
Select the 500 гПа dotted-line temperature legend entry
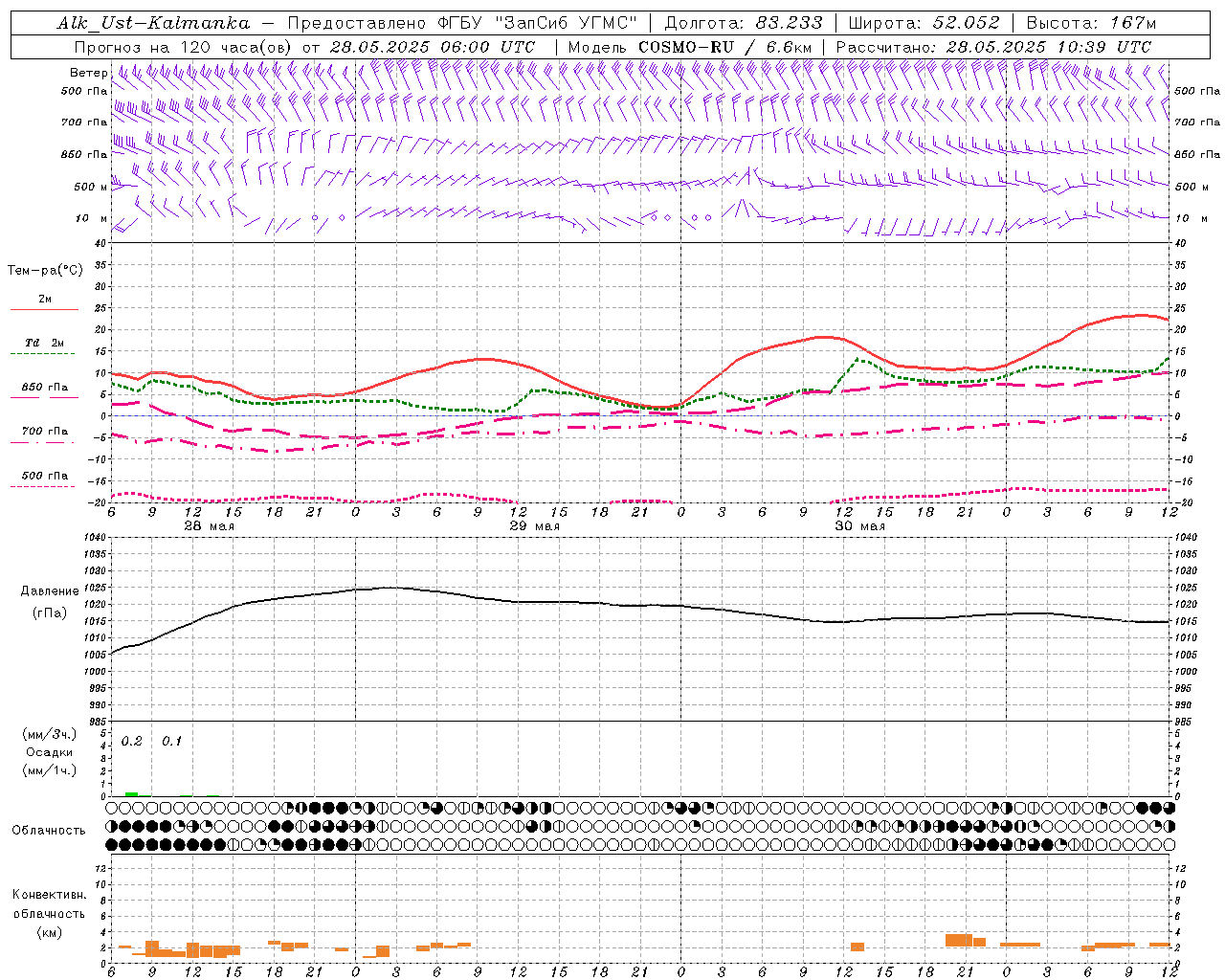tap(44, 476)
